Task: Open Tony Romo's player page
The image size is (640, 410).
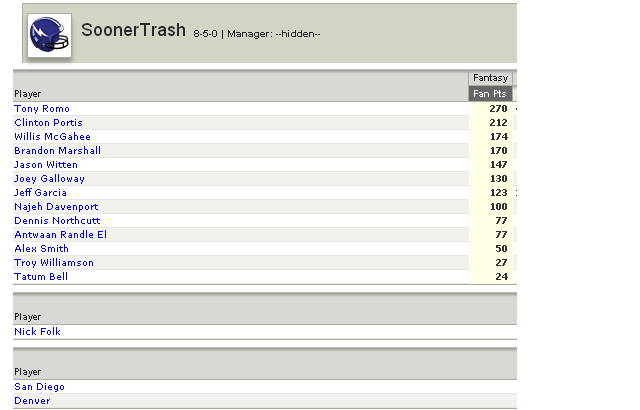Action: click(42, 109)
